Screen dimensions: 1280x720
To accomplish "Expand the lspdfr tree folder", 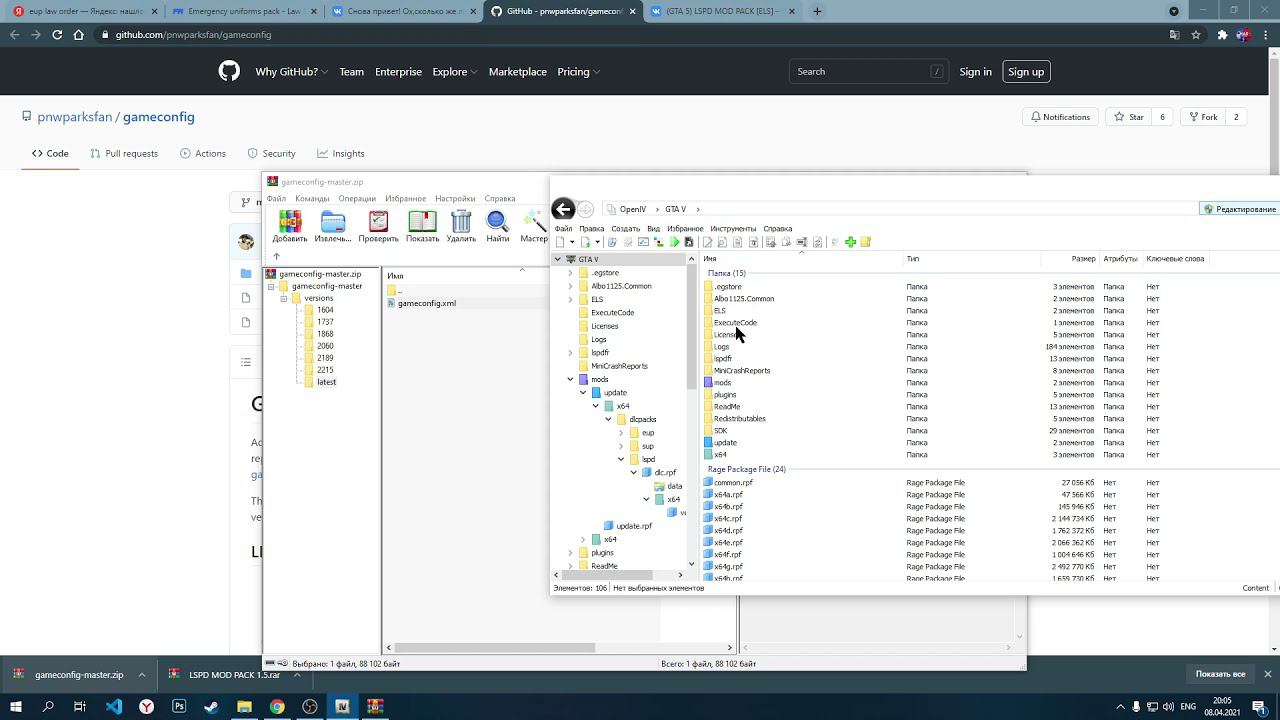I will [x=571, y=353].
